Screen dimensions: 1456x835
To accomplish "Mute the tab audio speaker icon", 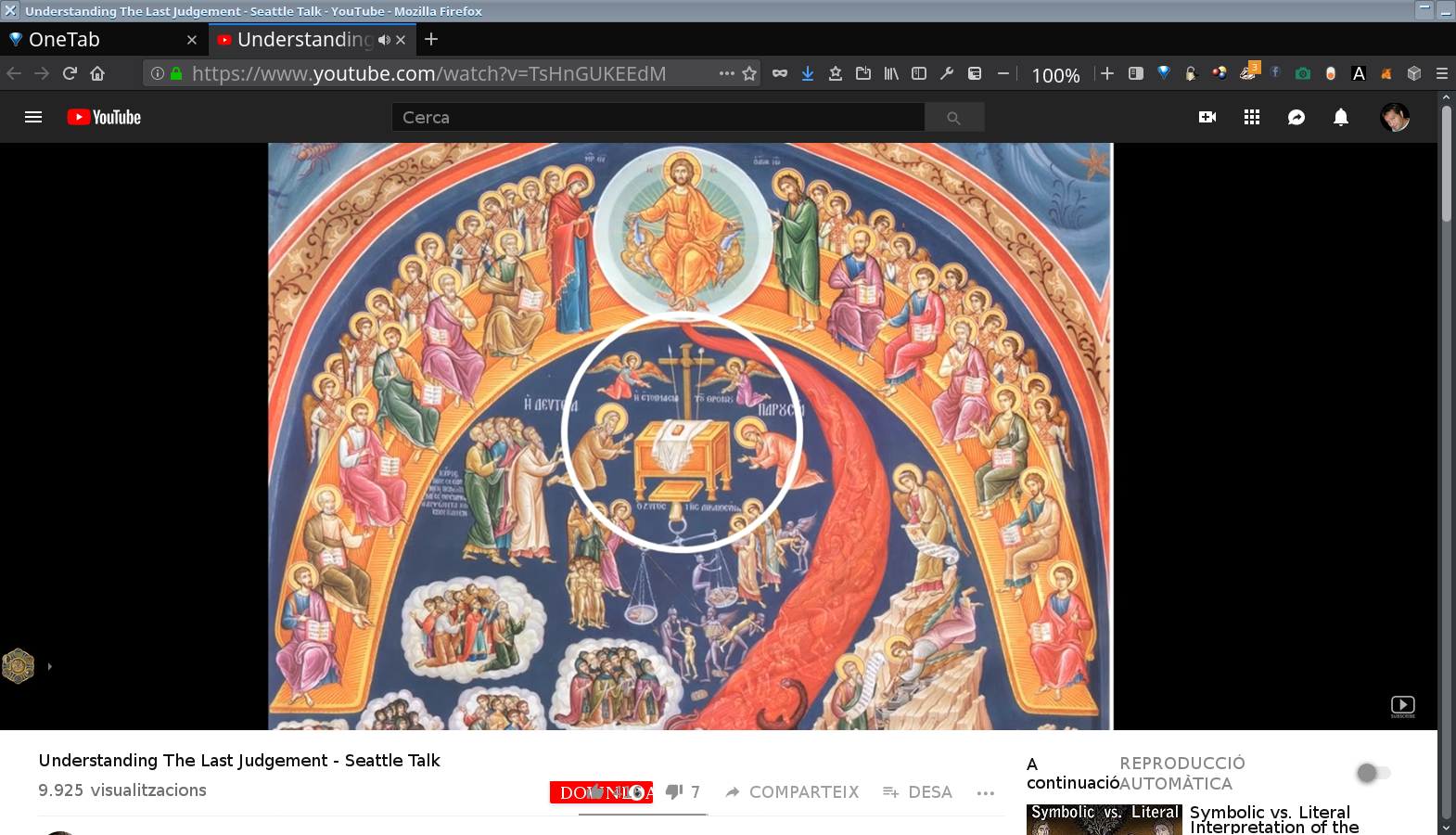I will tap(384, 40).
